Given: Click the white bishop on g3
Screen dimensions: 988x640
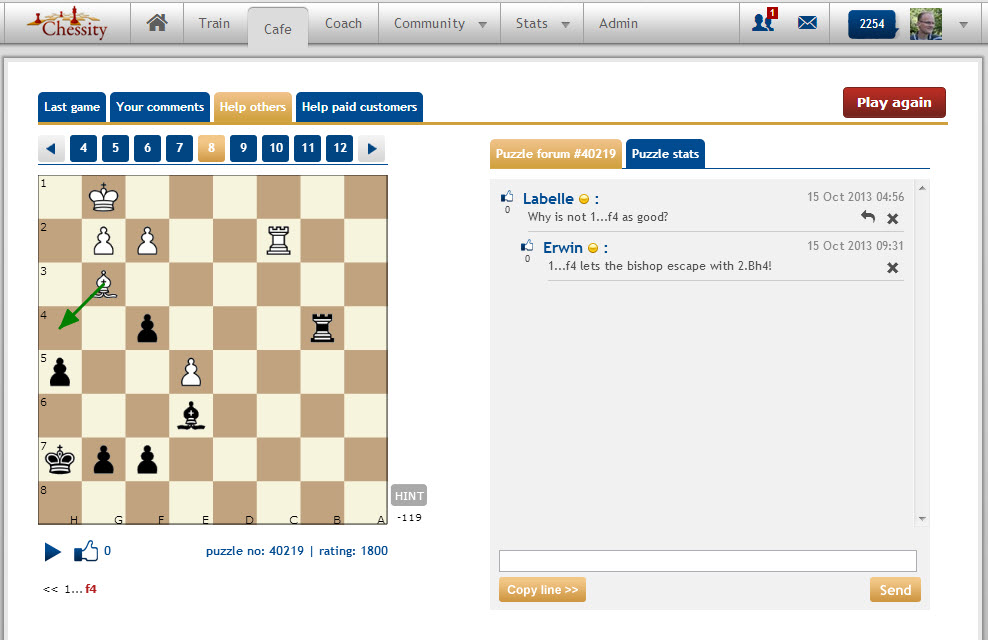Looking at the screenshot, I should pyautogui.click(x=104, y=285).
